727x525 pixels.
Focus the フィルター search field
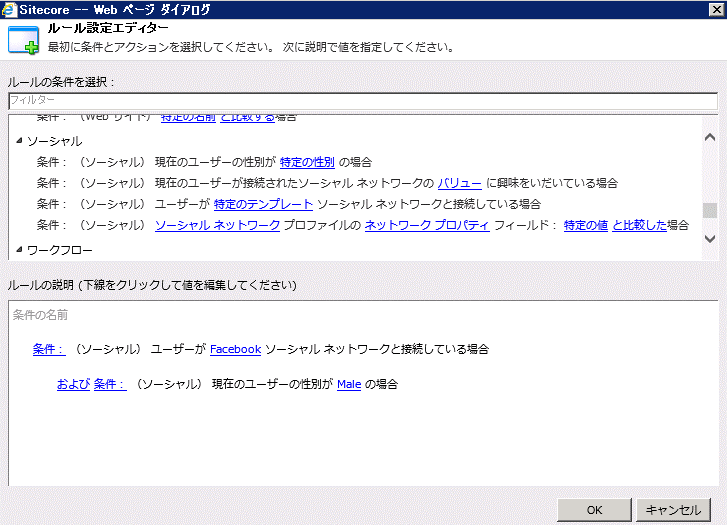pos(362,101)
